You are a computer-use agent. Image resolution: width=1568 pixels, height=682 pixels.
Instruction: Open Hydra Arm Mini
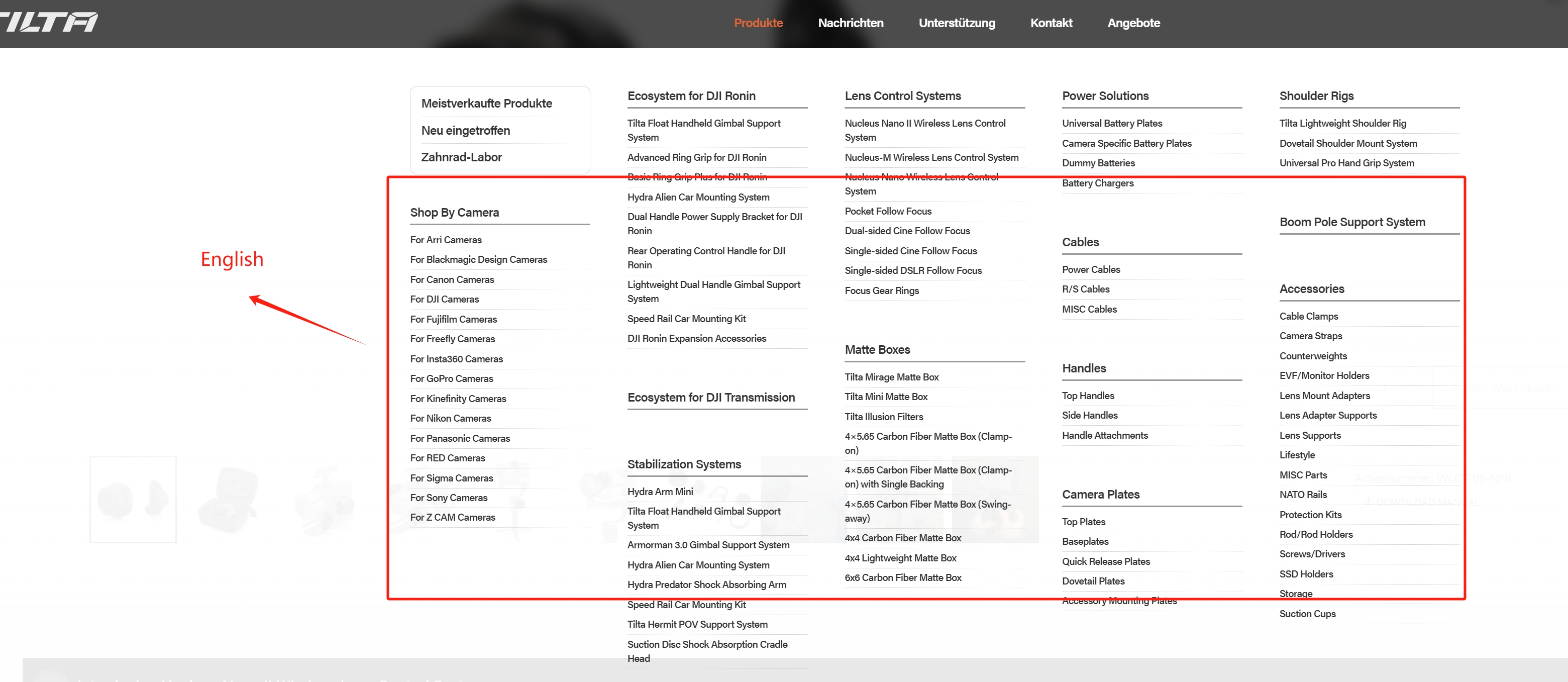click(x=660, y=492)
